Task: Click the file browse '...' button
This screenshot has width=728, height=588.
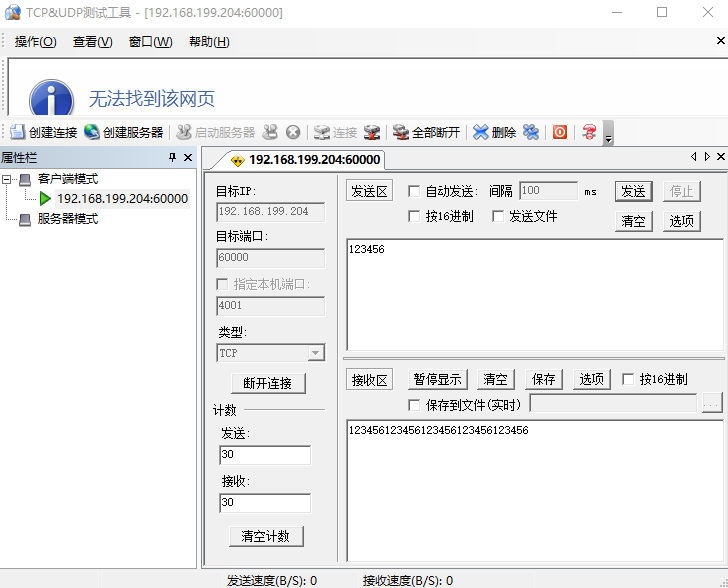Action: (711, 403)
